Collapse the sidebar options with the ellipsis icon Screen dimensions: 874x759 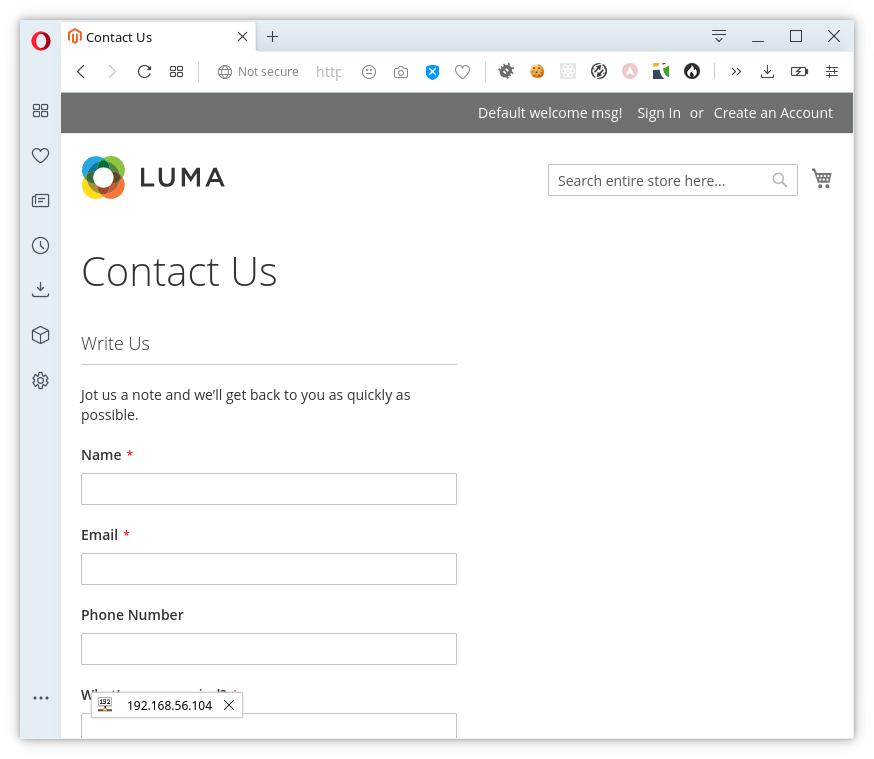(40, 698)
